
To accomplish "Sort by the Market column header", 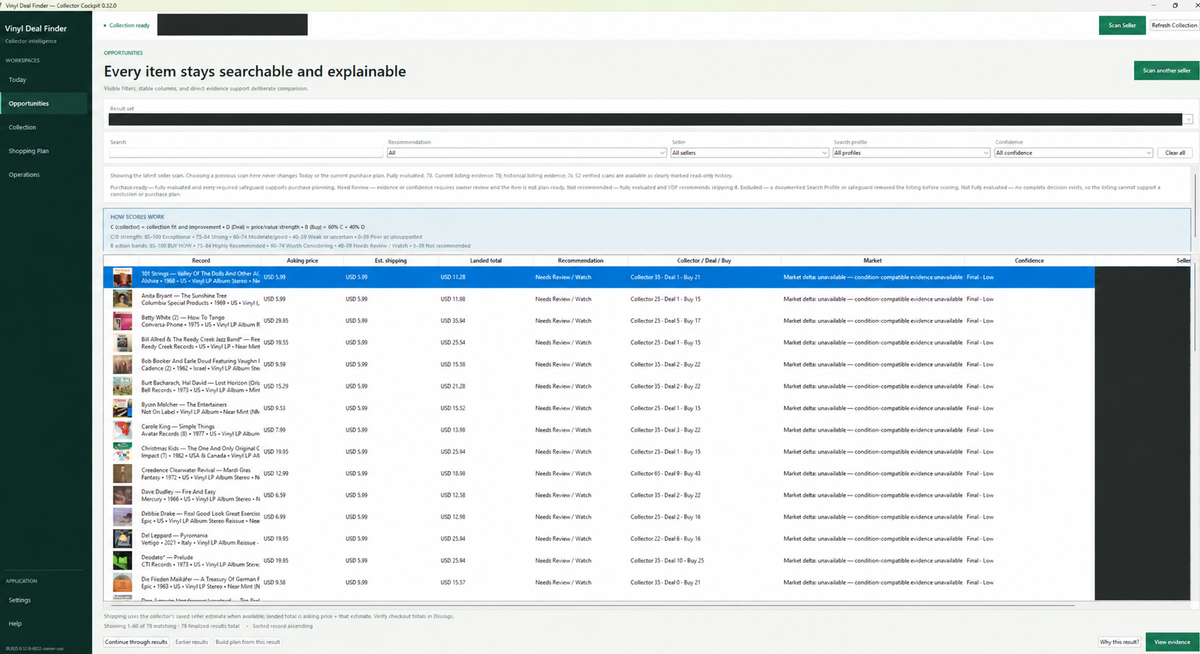I will 872,260.
